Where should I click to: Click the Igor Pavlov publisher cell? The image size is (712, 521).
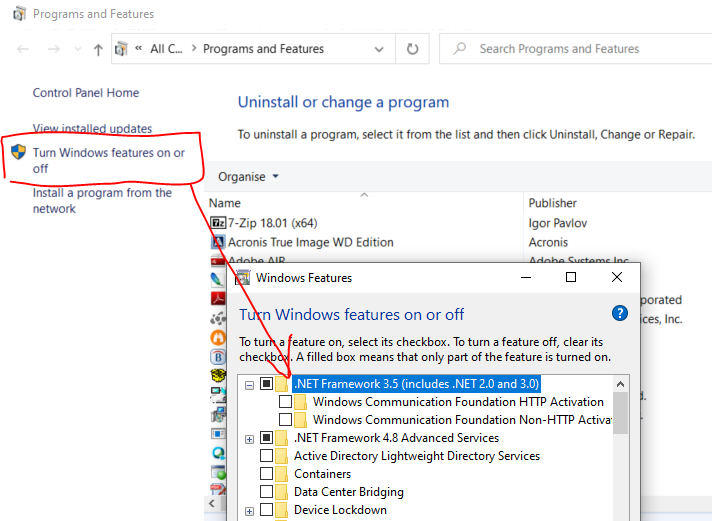point(558,223)
